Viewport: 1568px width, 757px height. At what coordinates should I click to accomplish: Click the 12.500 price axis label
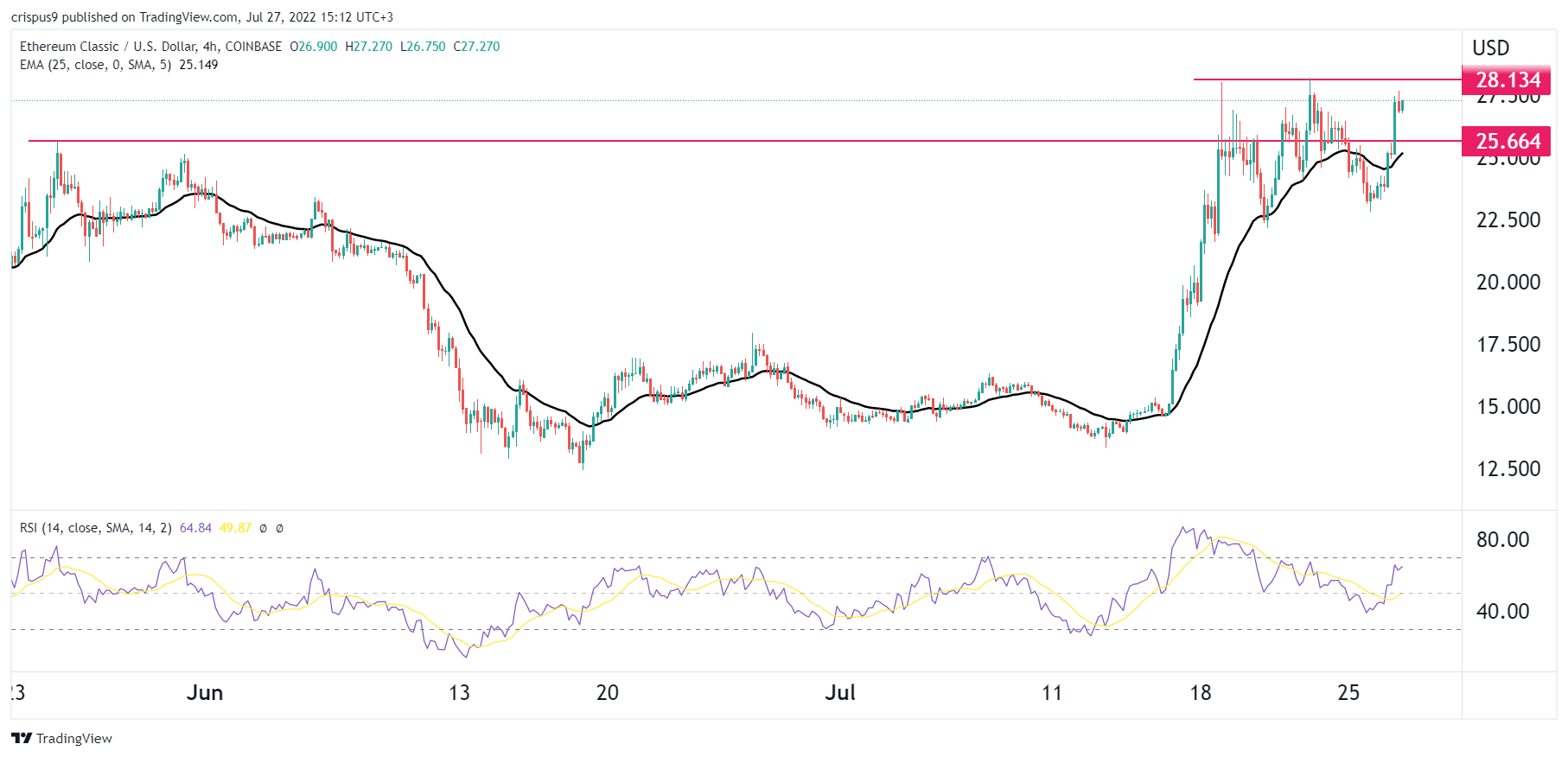click(1508, 469)
